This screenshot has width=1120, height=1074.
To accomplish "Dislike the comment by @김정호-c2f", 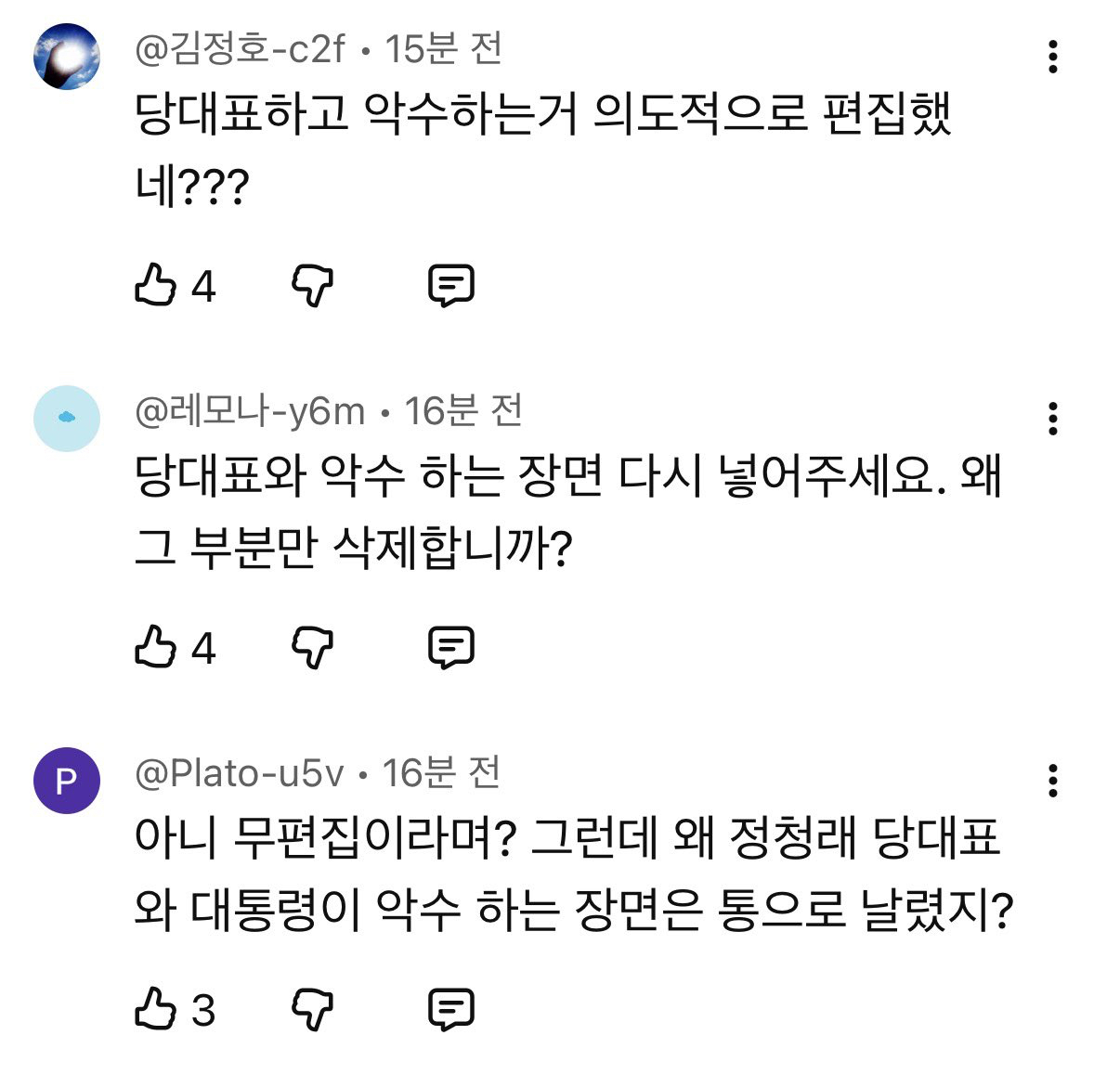I will click(313, 285).
